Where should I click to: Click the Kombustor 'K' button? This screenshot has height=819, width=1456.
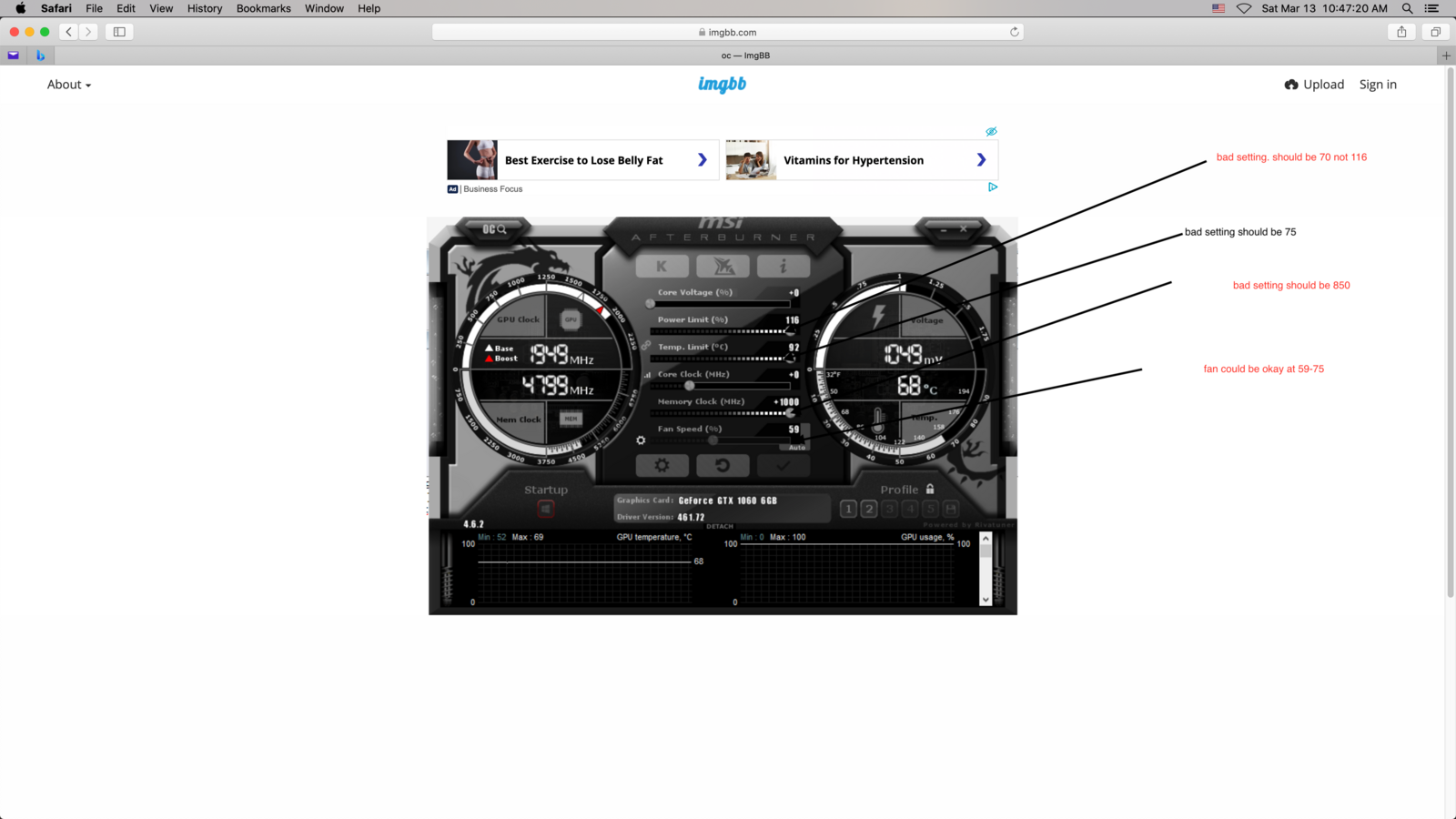click(x=662, y=267)
